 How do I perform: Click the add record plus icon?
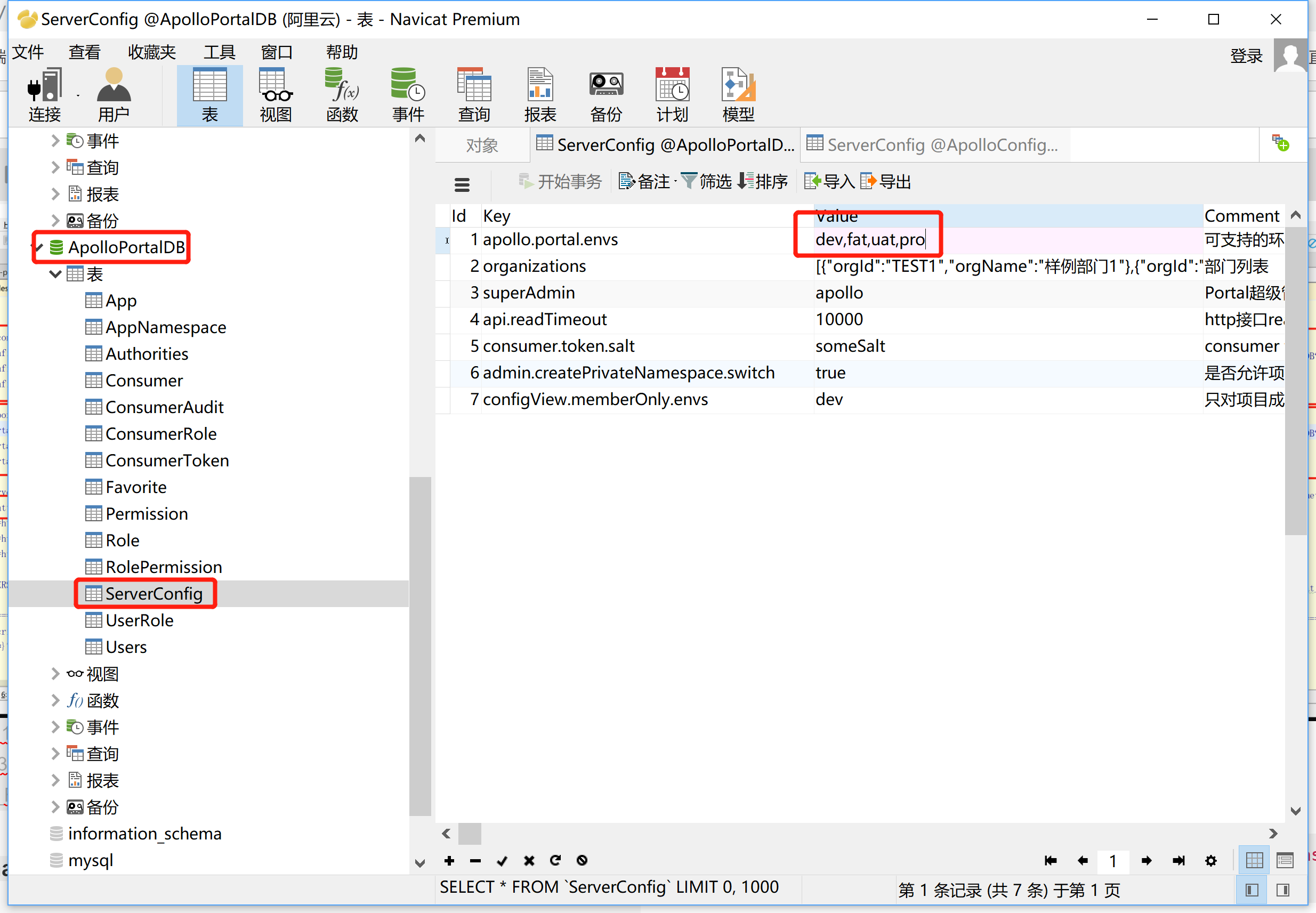[x=449, y=860]
